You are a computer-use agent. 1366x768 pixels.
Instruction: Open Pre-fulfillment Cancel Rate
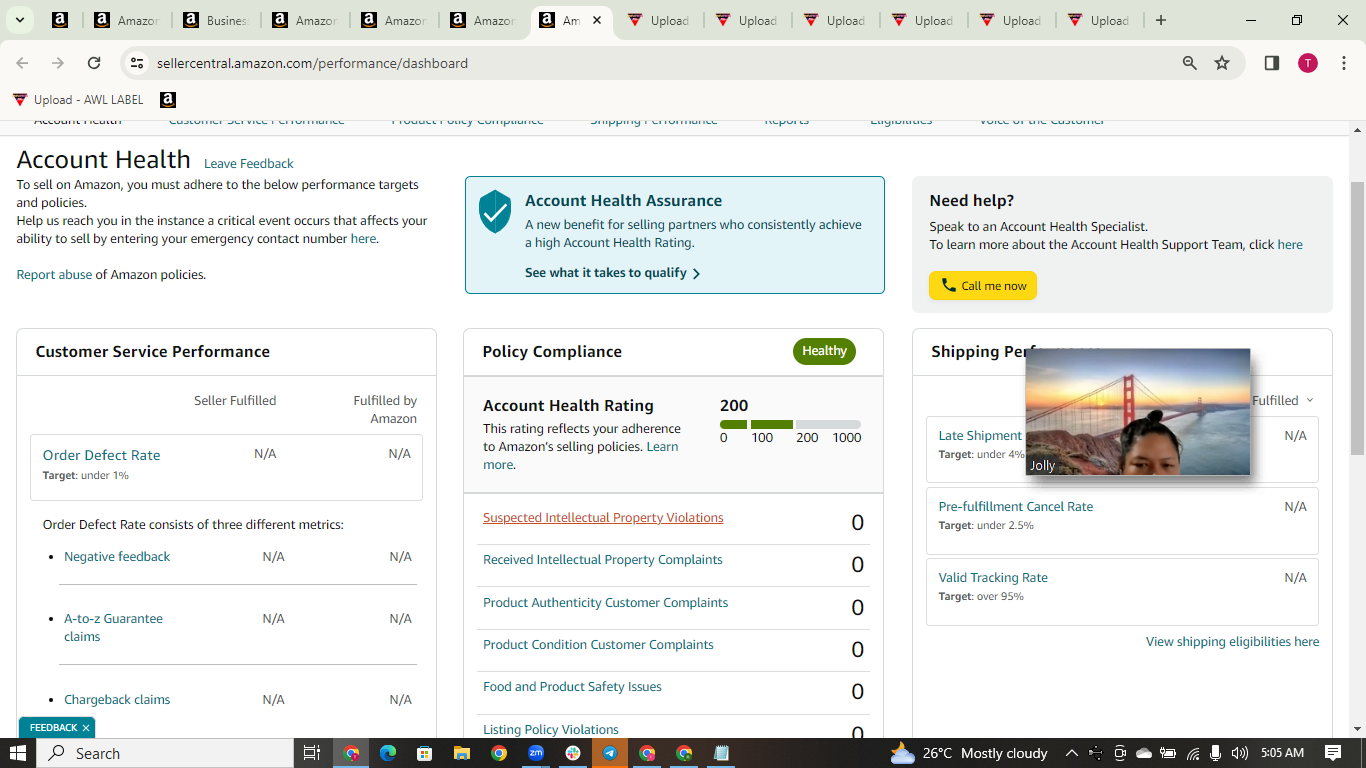point(1015,507)
